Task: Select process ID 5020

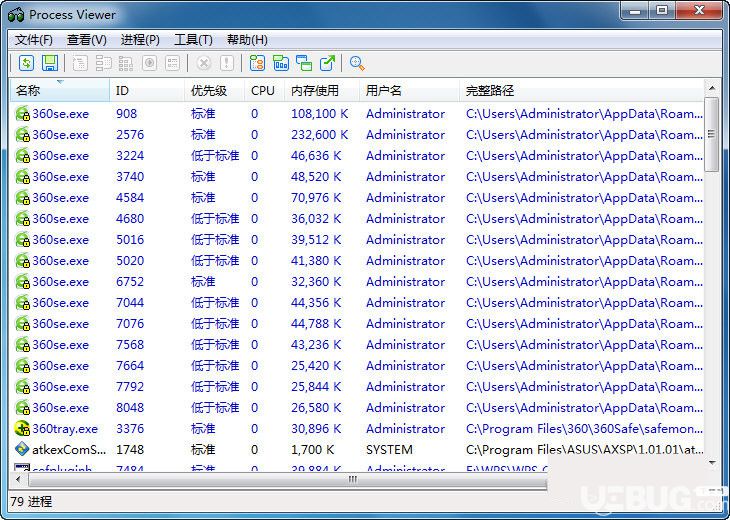Action: [x=130, y=261]
